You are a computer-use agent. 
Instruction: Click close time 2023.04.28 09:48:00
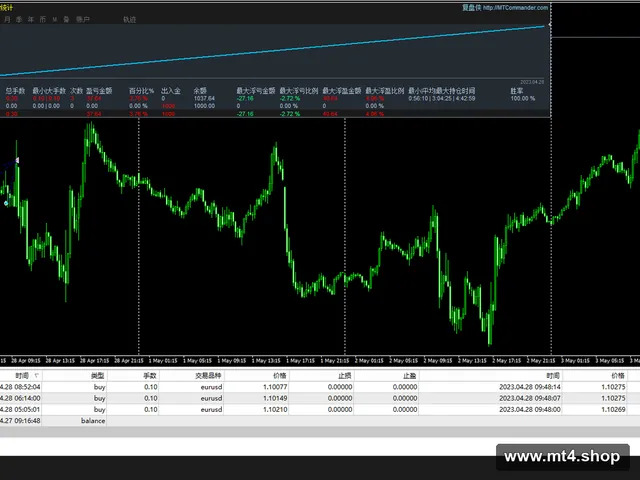[x=530, y=409]
